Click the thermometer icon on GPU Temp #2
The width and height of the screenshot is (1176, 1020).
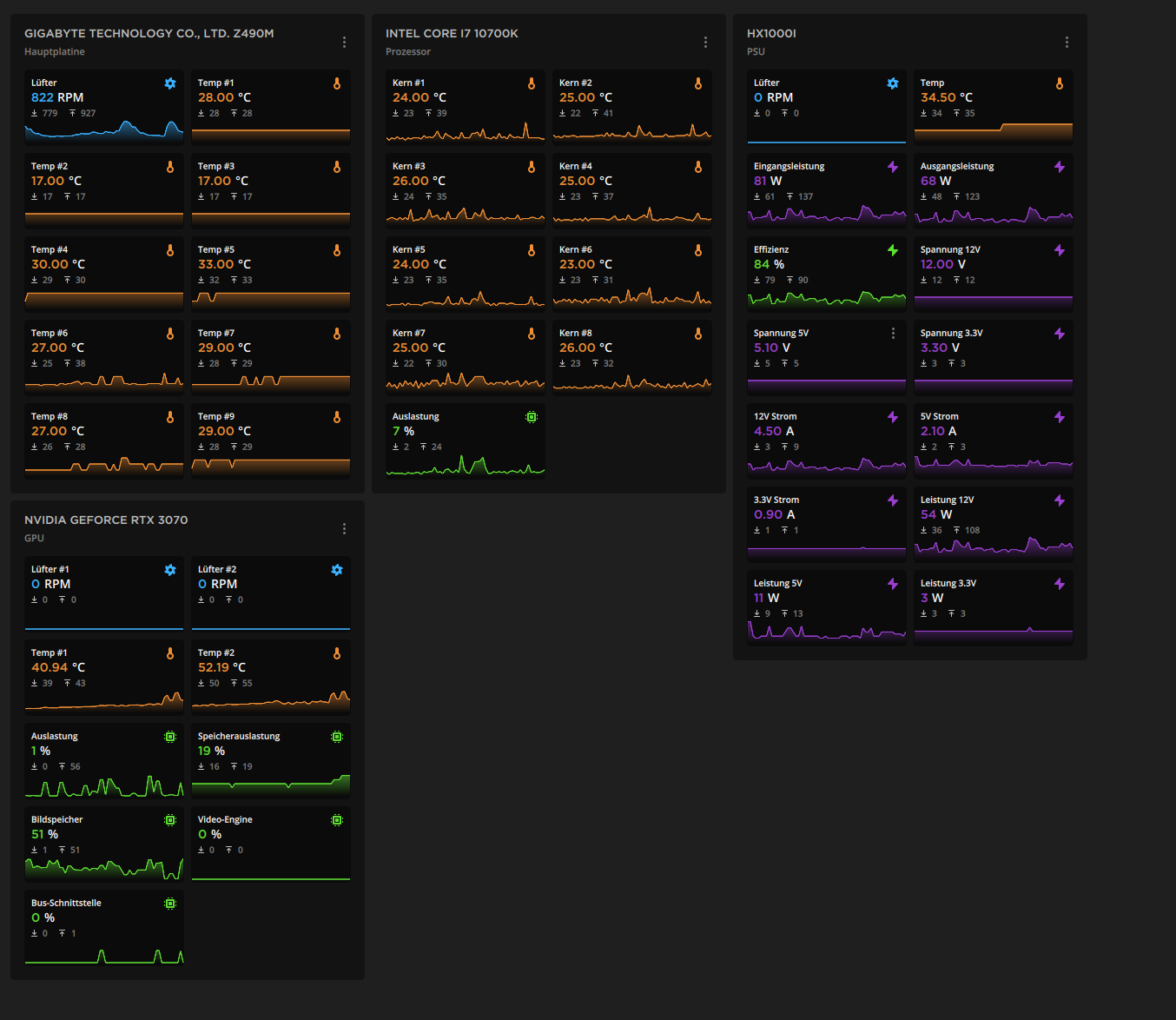coord(337,653)
